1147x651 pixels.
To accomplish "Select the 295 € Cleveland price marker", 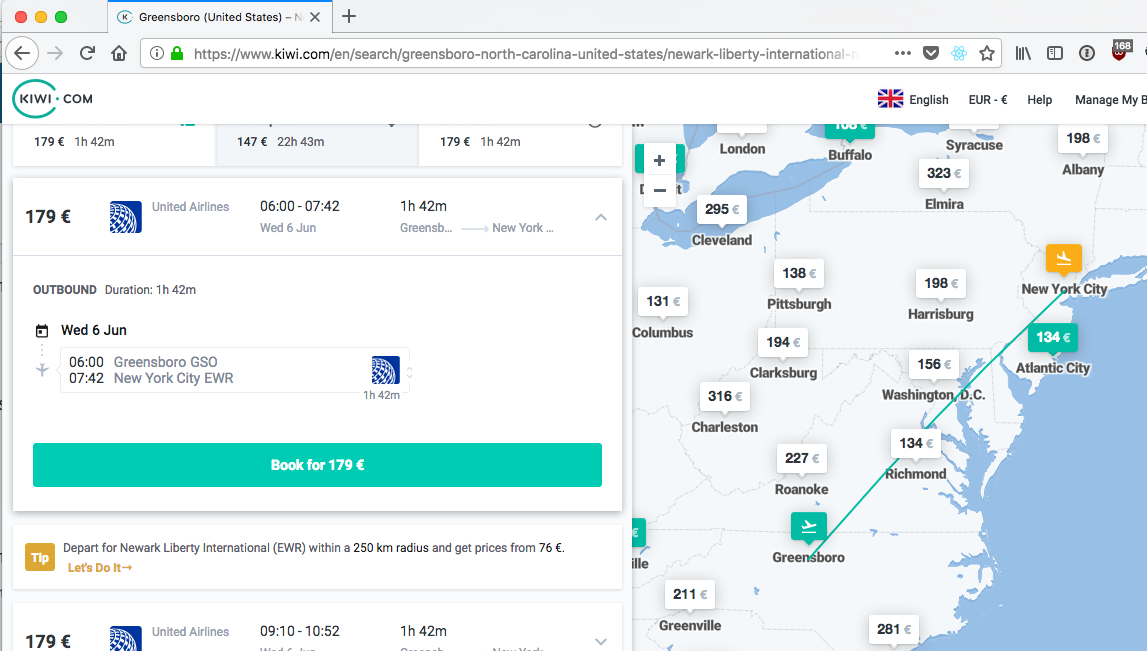I will tap(721, 209).
